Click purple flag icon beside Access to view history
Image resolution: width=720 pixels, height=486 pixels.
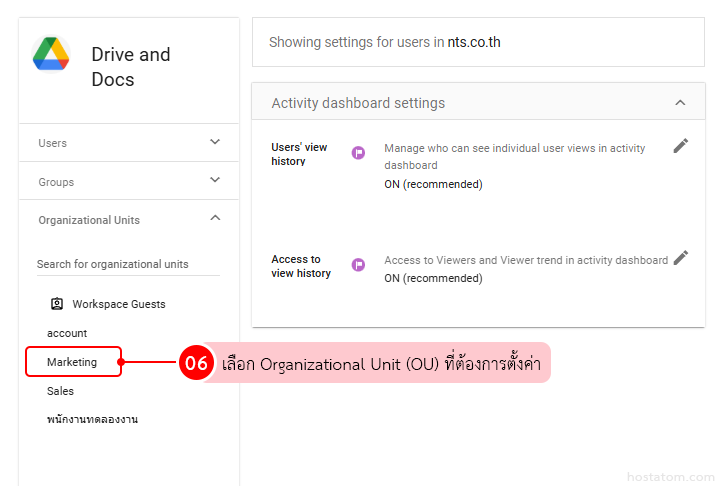(358, 265)
